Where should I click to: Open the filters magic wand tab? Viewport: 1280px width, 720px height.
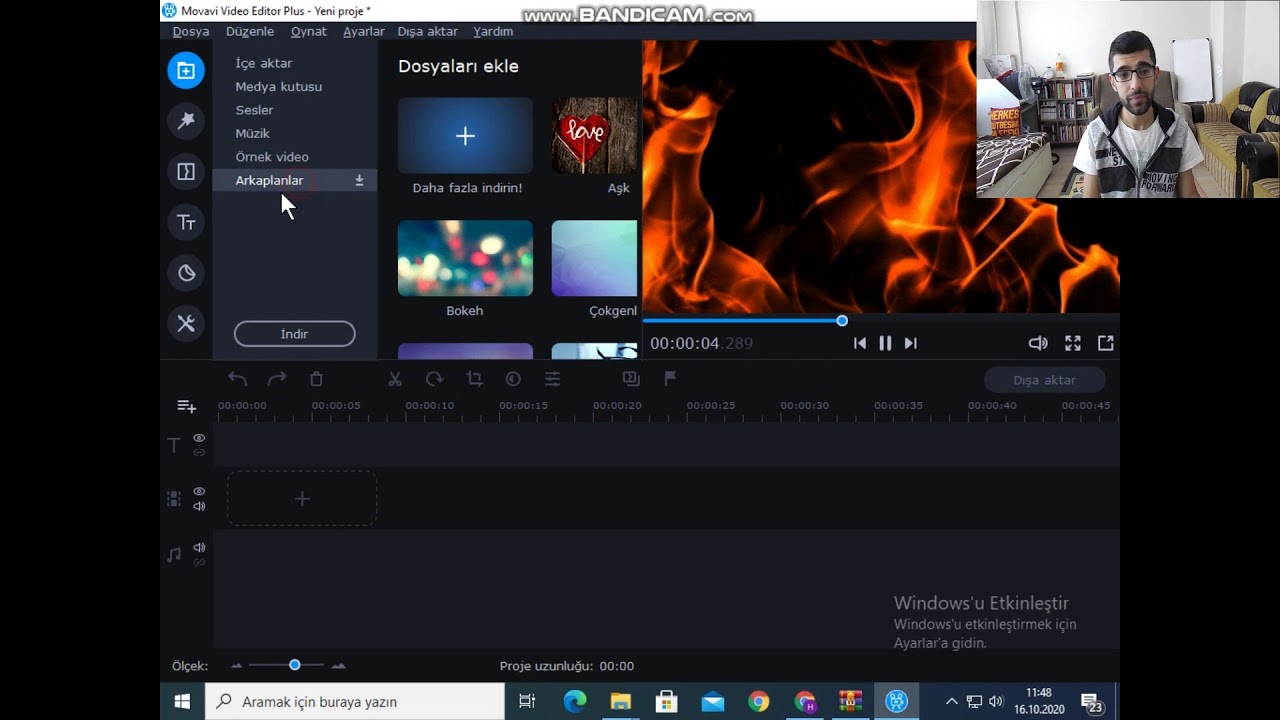(186, 121)
